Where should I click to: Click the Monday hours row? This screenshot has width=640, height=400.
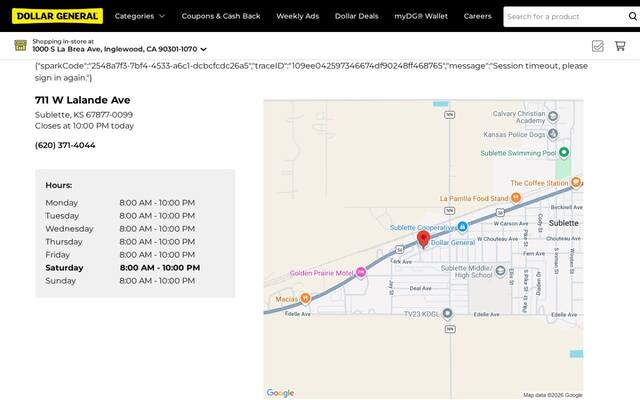coord(120,203)
